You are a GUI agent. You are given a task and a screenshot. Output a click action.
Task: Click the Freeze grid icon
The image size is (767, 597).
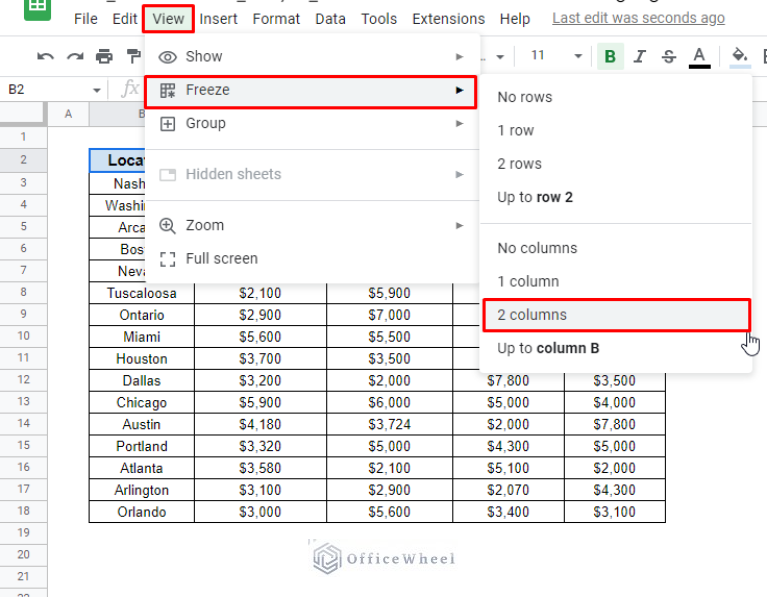(167, 90)
